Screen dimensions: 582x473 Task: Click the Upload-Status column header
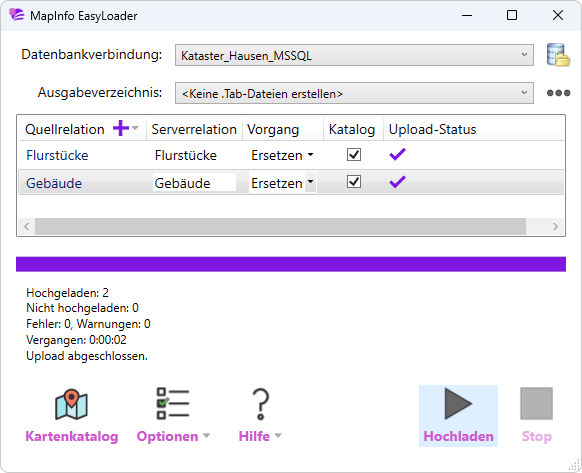432,129
